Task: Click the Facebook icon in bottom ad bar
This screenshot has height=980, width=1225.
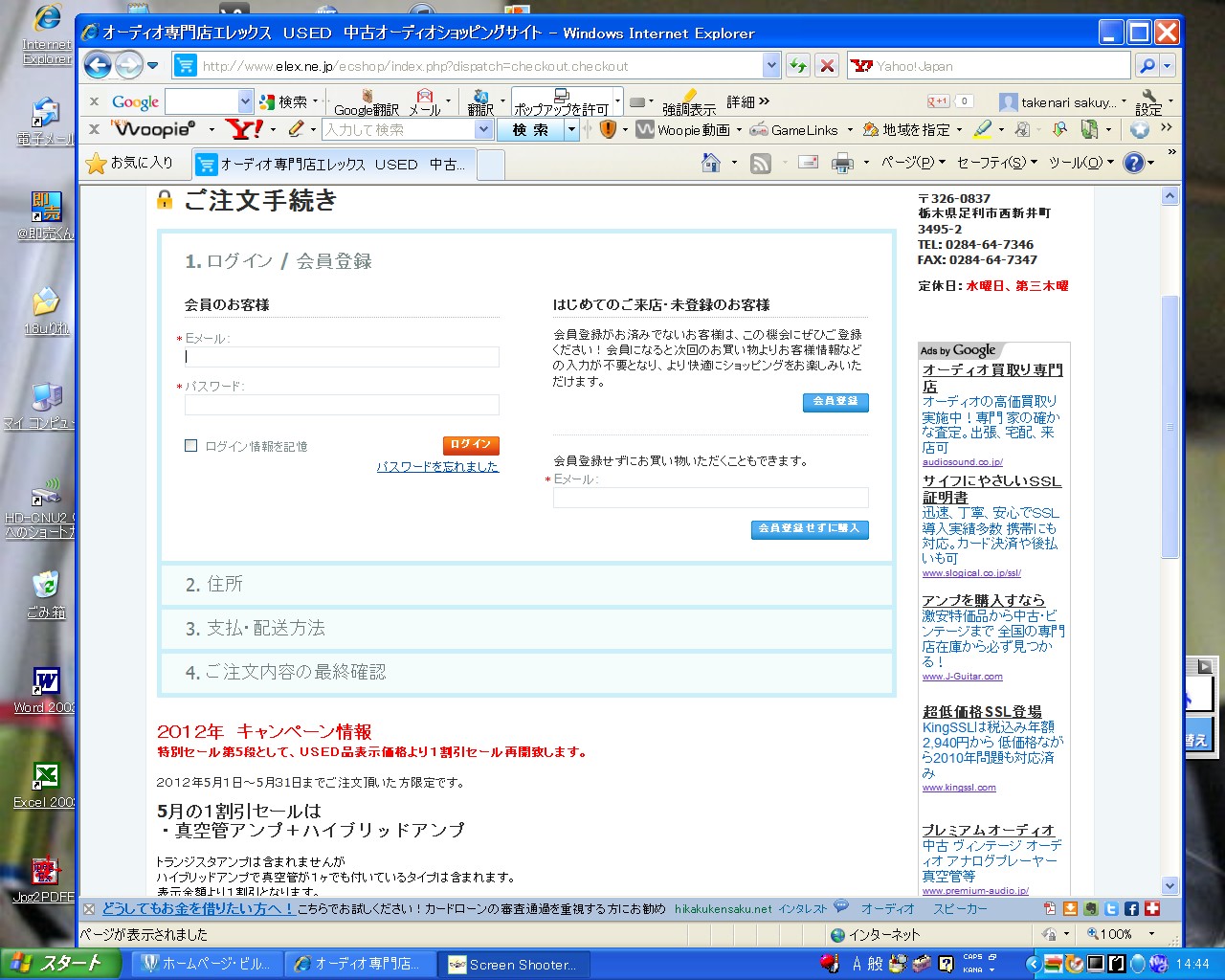Action: [x=1131, y=909]
